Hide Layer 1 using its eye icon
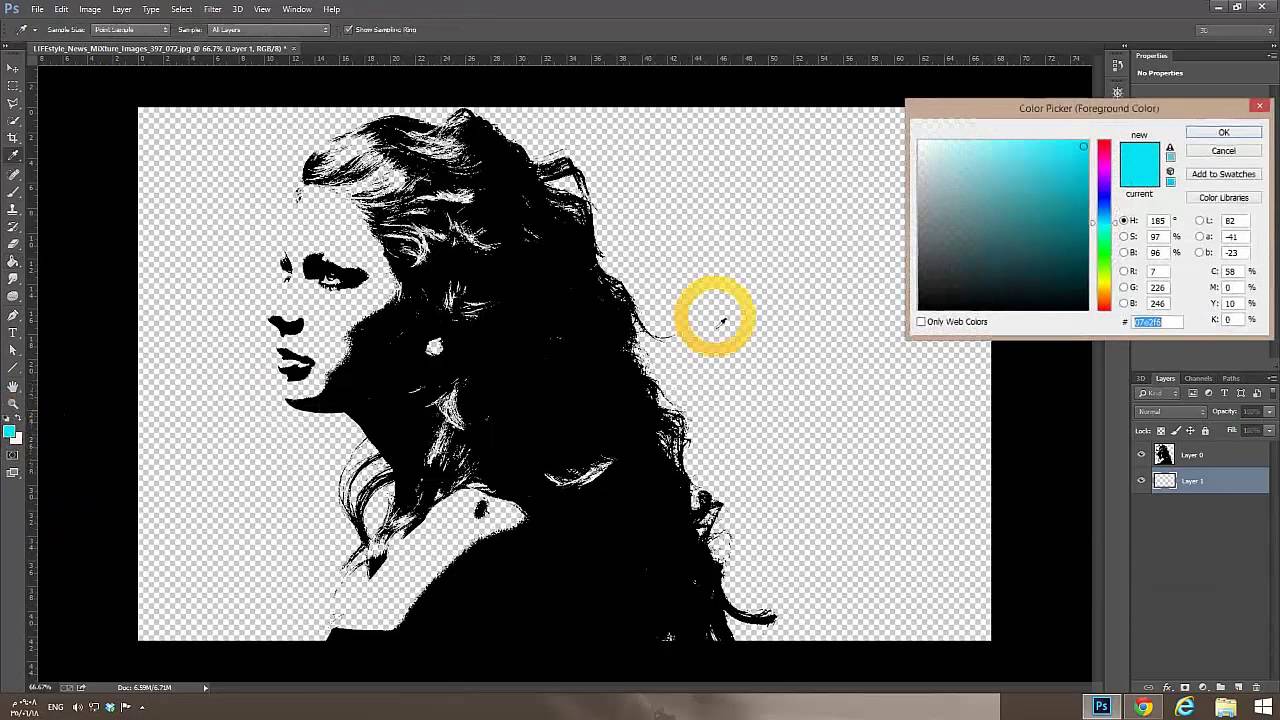1280x720 pixels. (1141, 480)
